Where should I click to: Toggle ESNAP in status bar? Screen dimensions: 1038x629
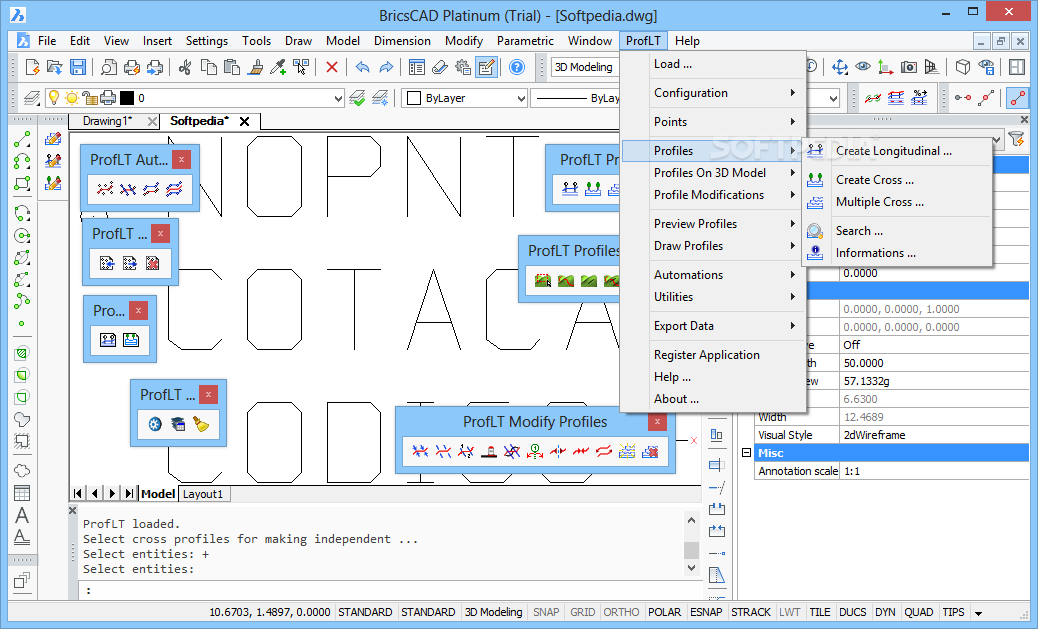[x=706, y=612]
